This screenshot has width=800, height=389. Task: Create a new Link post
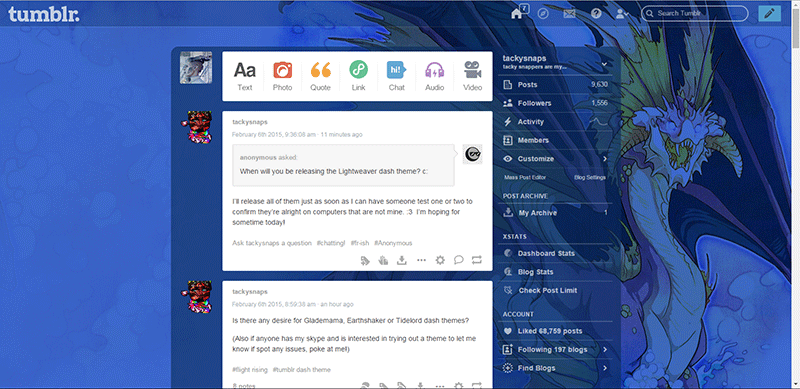click(358, 76)
